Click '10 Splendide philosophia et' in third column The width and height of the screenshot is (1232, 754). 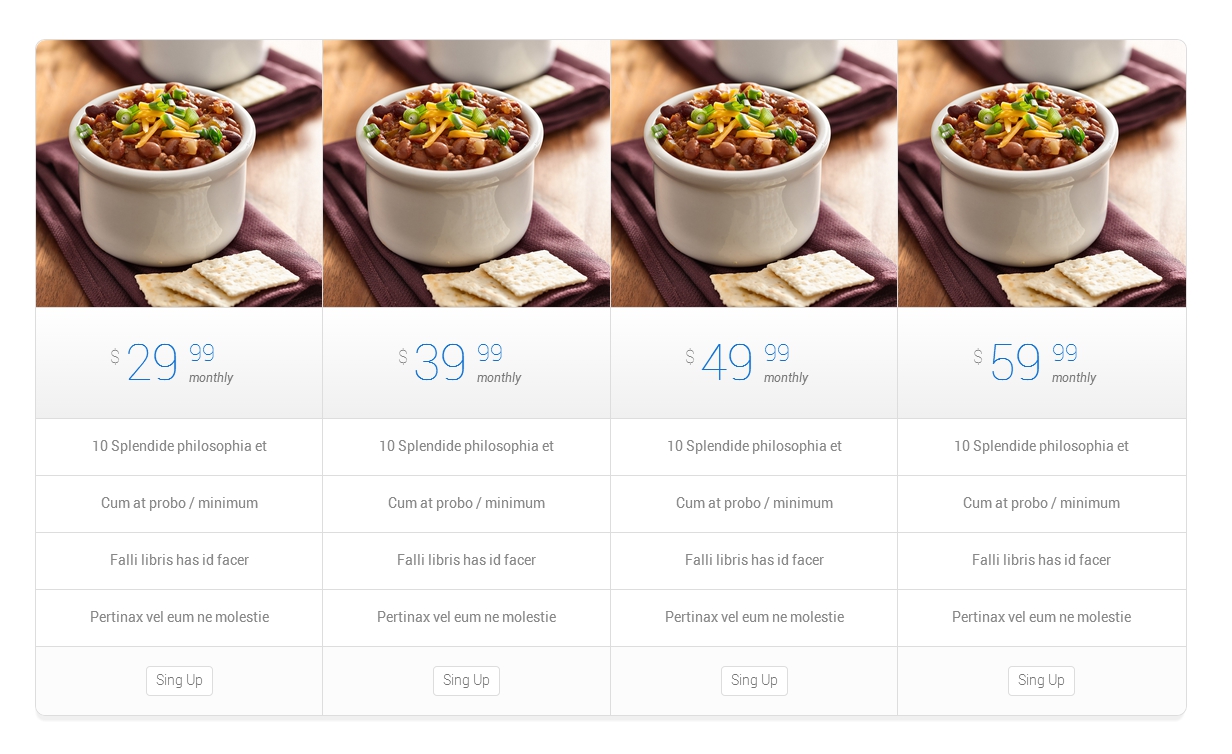(754, 446)
